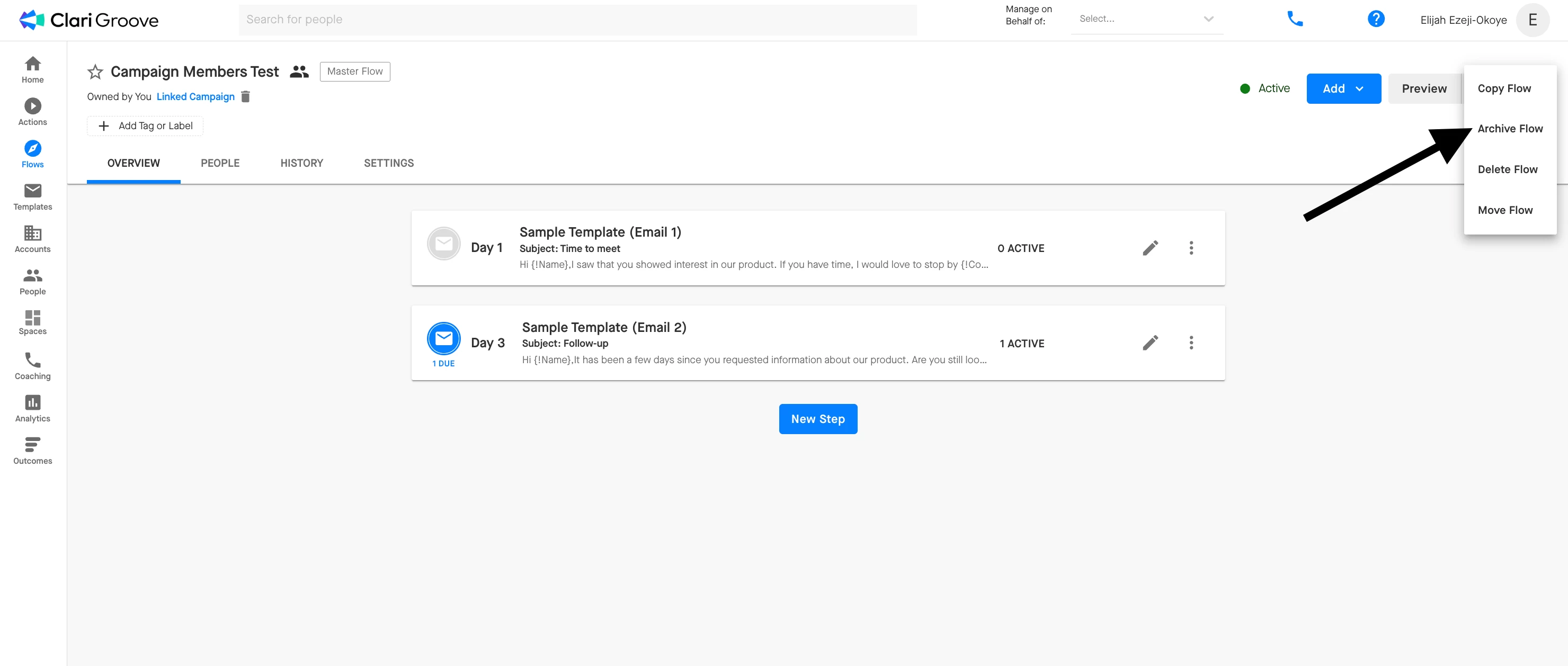Screen dimensions: 1568x666
Task: Click the trash icon next to Linked Campaign
Action: pos(245,97)
